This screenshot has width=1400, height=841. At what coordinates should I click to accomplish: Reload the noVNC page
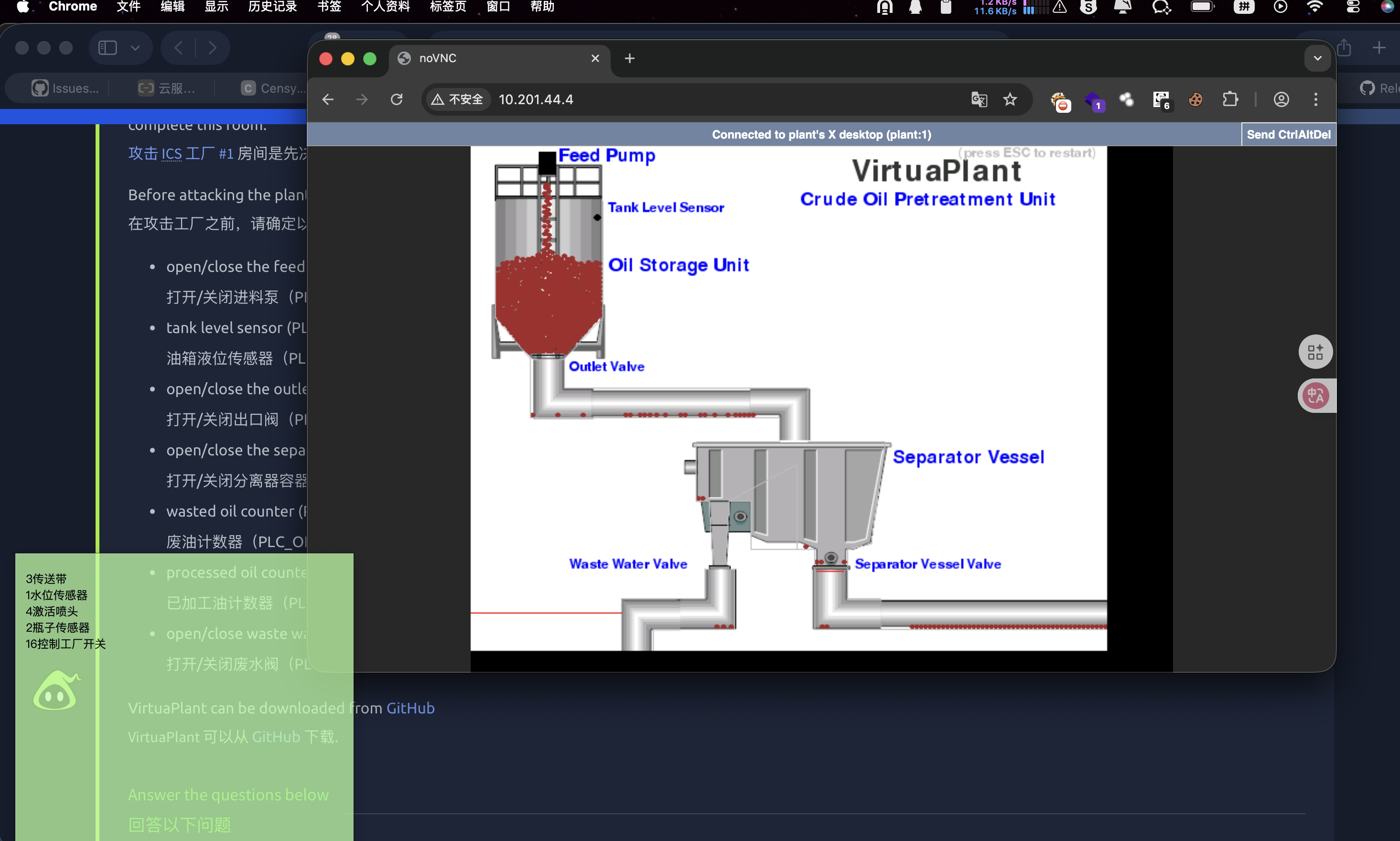coord(397,100)
